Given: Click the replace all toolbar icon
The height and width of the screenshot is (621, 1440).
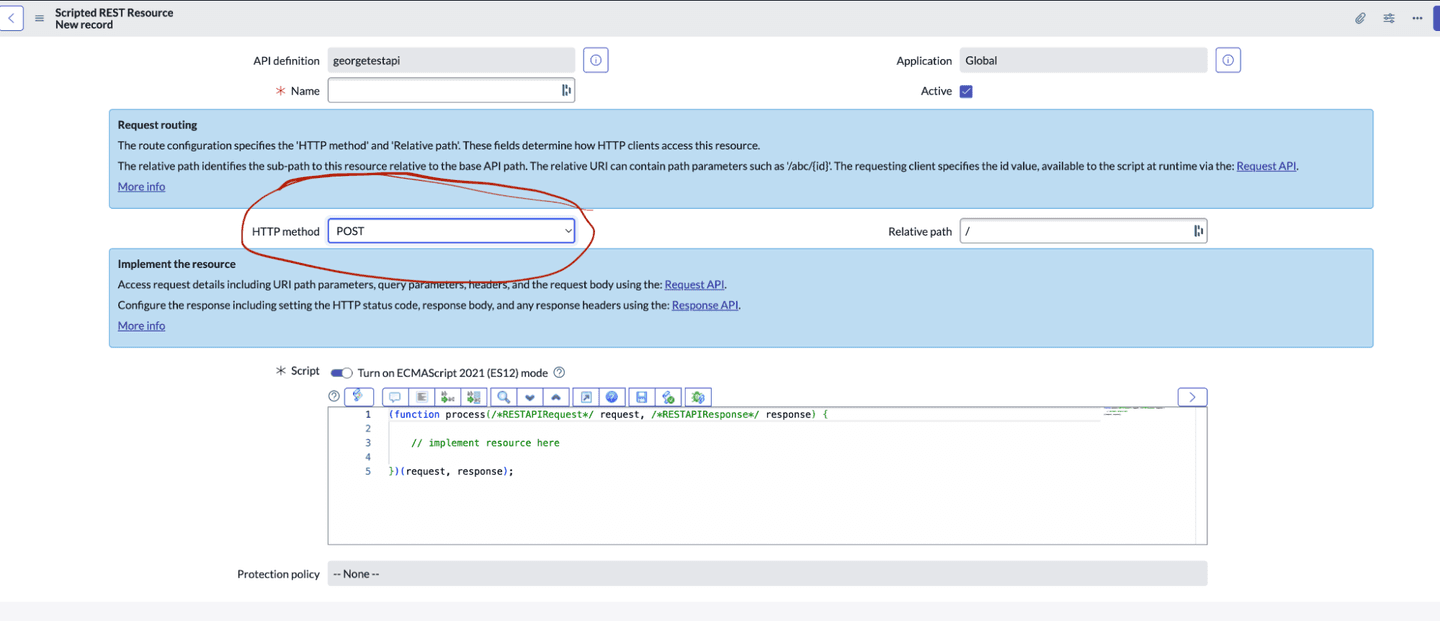Looking at the screenshot, I should [475, 397].
